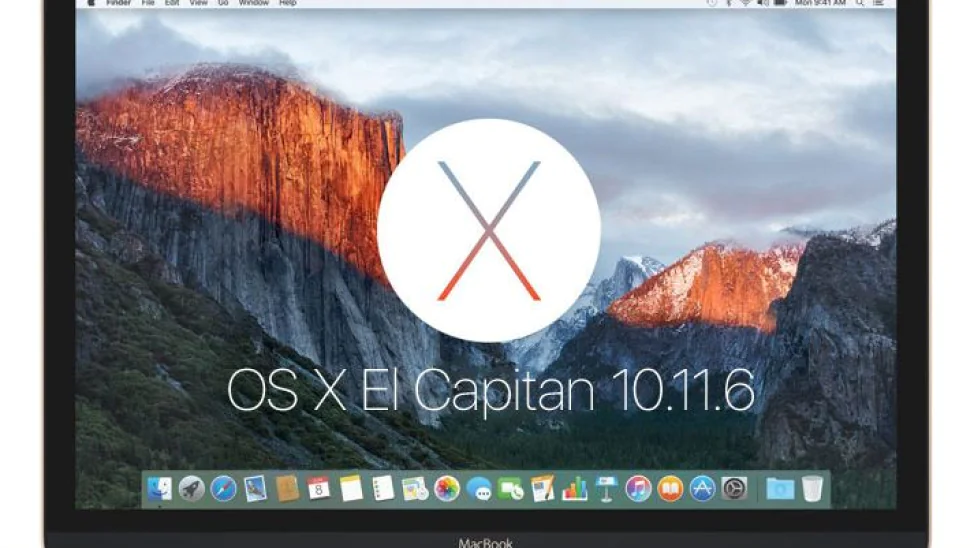Open Safari compass icon in dock
The height and width of the screenshot is (548, 974).
pyautogui.click(x=223, y=489)
